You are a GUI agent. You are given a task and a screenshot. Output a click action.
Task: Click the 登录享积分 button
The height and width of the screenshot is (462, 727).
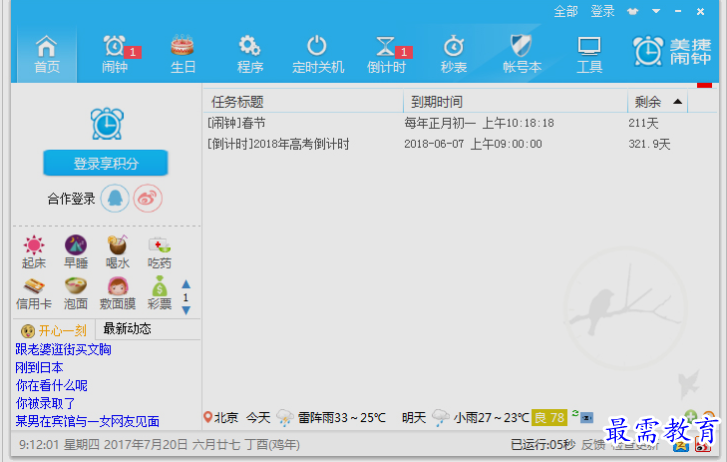pos(106,163)
